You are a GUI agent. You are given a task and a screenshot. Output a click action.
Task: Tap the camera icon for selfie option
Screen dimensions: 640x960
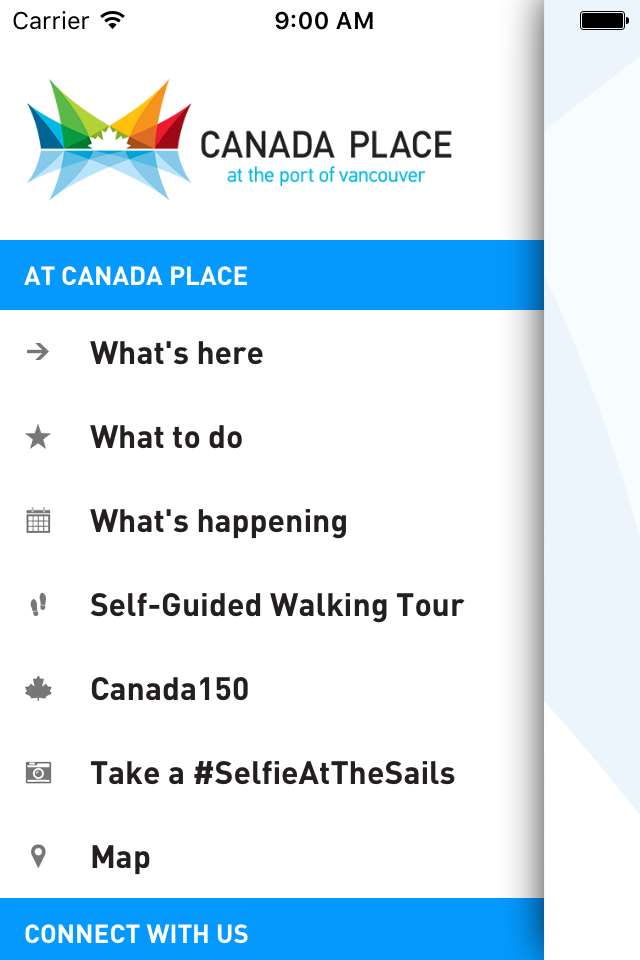[x=38, y=773]
